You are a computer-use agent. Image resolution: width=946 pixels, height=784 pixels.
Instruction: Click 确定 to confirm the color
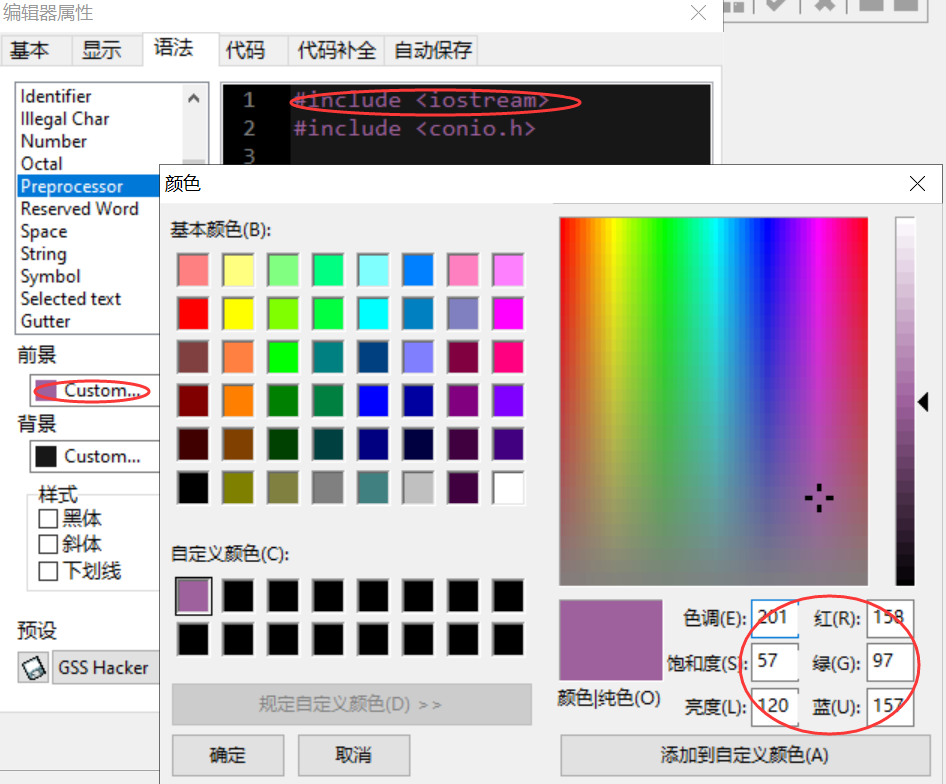(227, 756)
